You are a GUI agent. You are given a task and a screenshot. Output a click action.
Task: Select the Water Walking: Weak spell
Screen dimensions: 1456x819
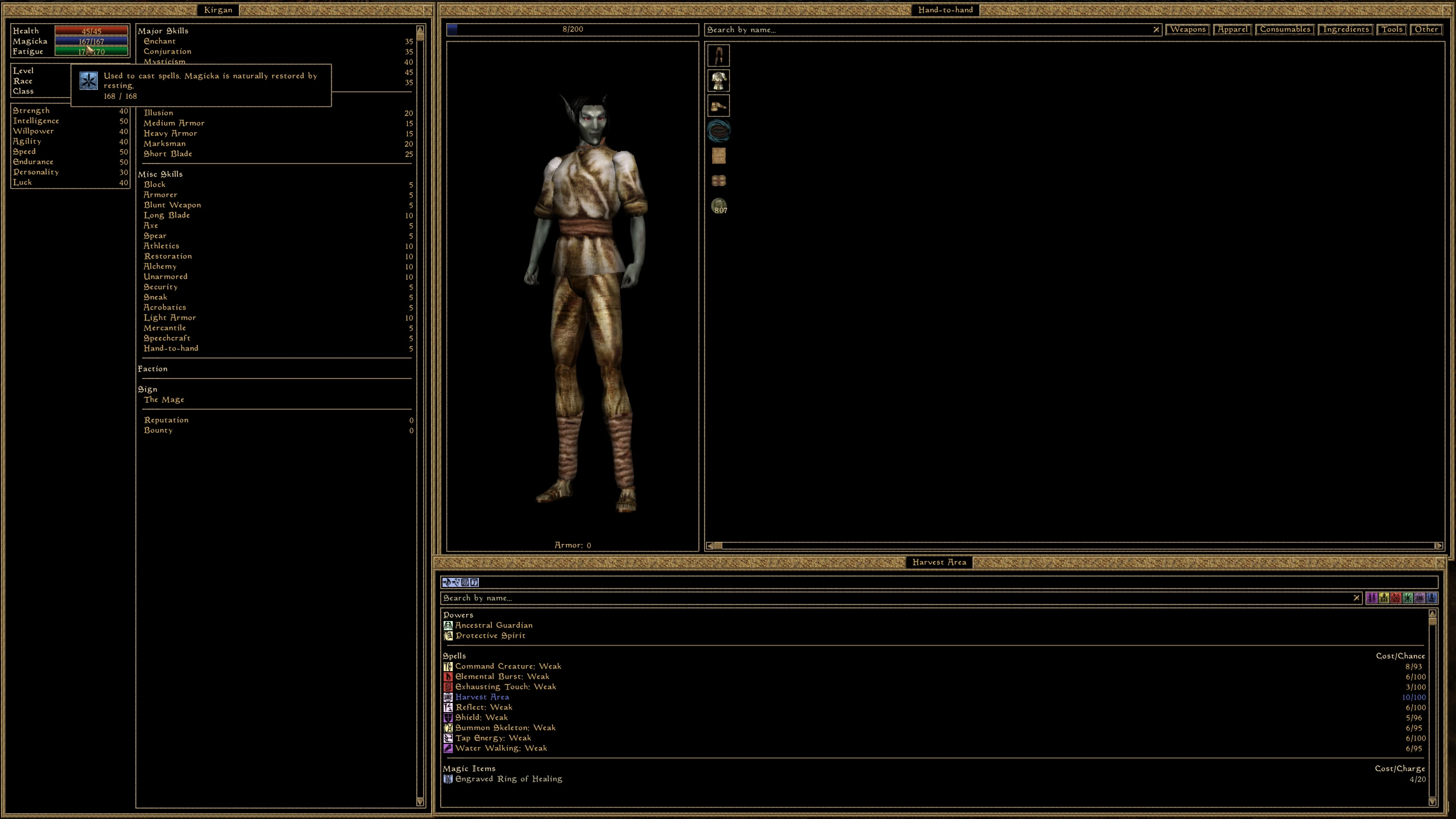pyautogui.click(x=501, y=748)
